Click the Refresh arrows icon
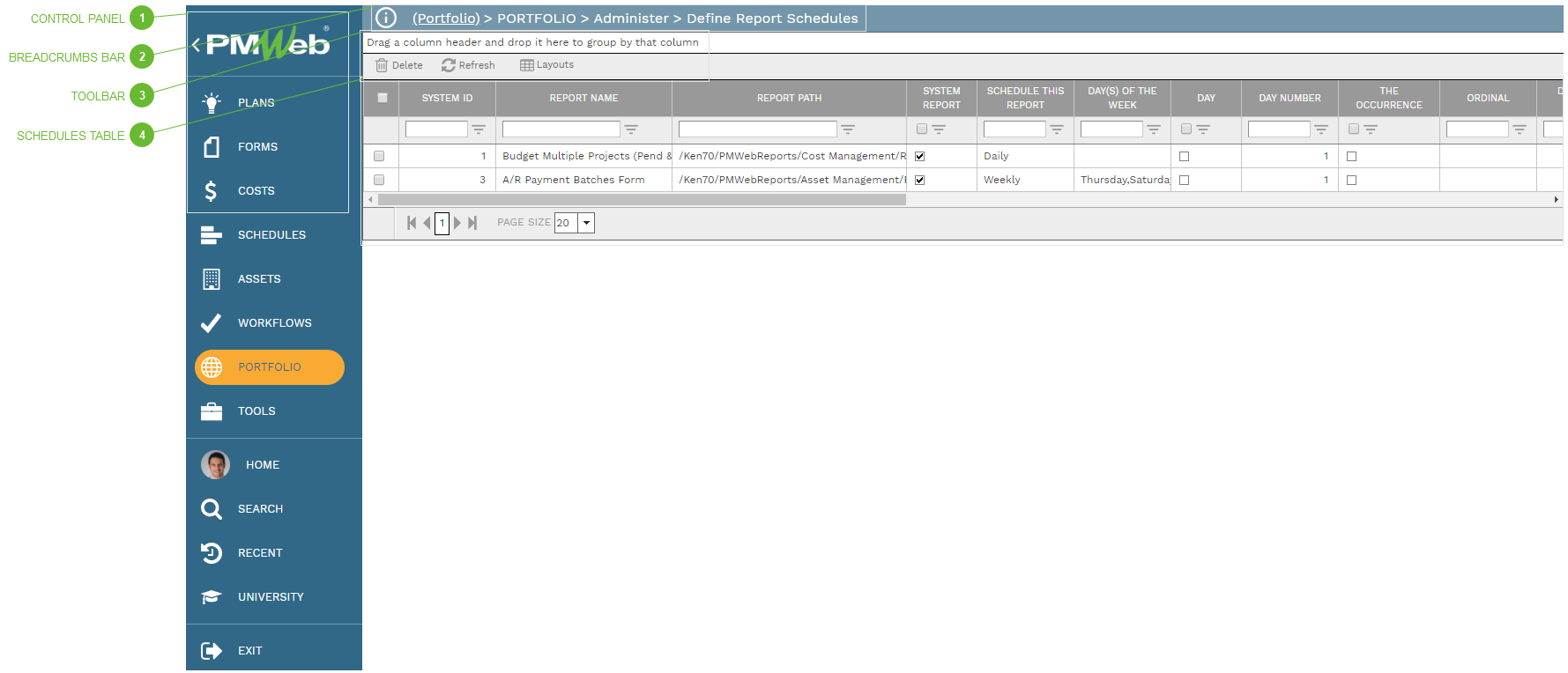Viewport: 1568px width, 673px height. pos(449,65)
